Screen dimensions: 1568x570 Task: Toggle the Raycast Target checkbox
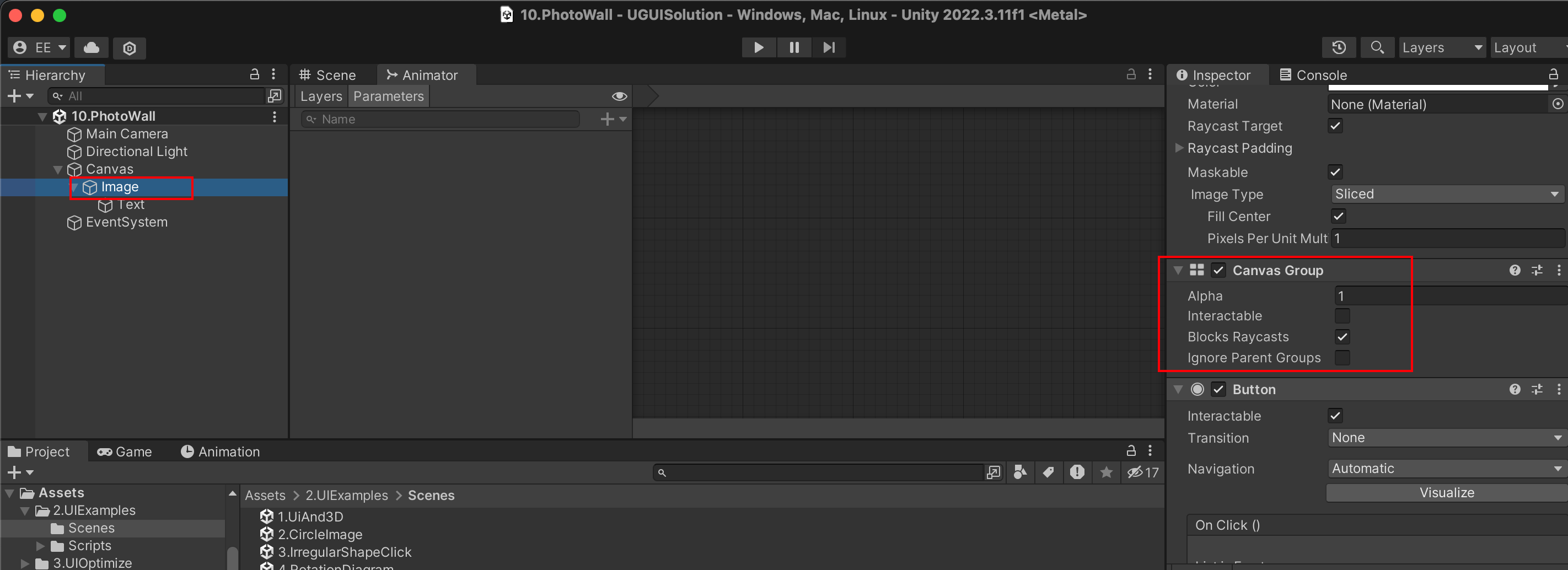(x=1335, y=126)
